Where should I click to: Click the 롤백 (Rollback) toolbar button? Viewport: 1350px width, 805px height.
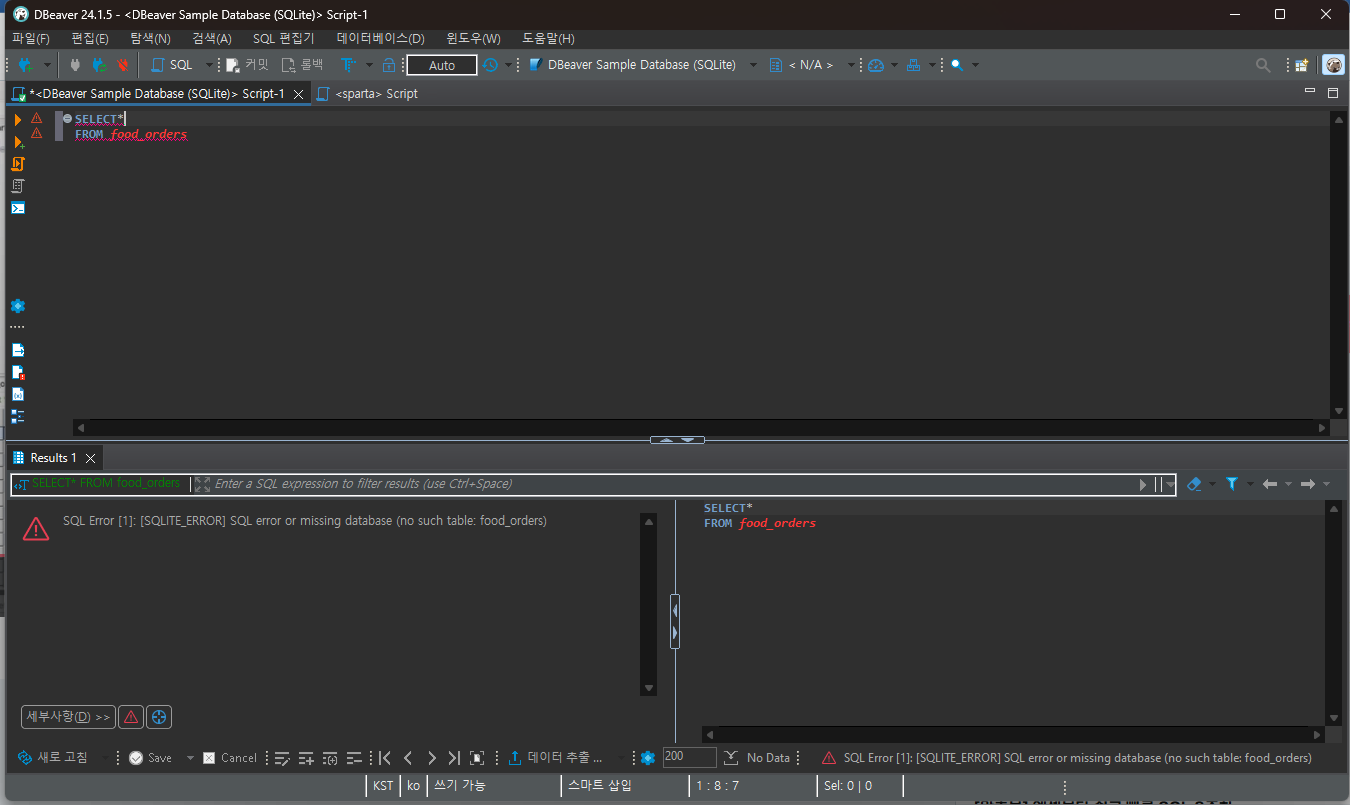tap(303, 65)
